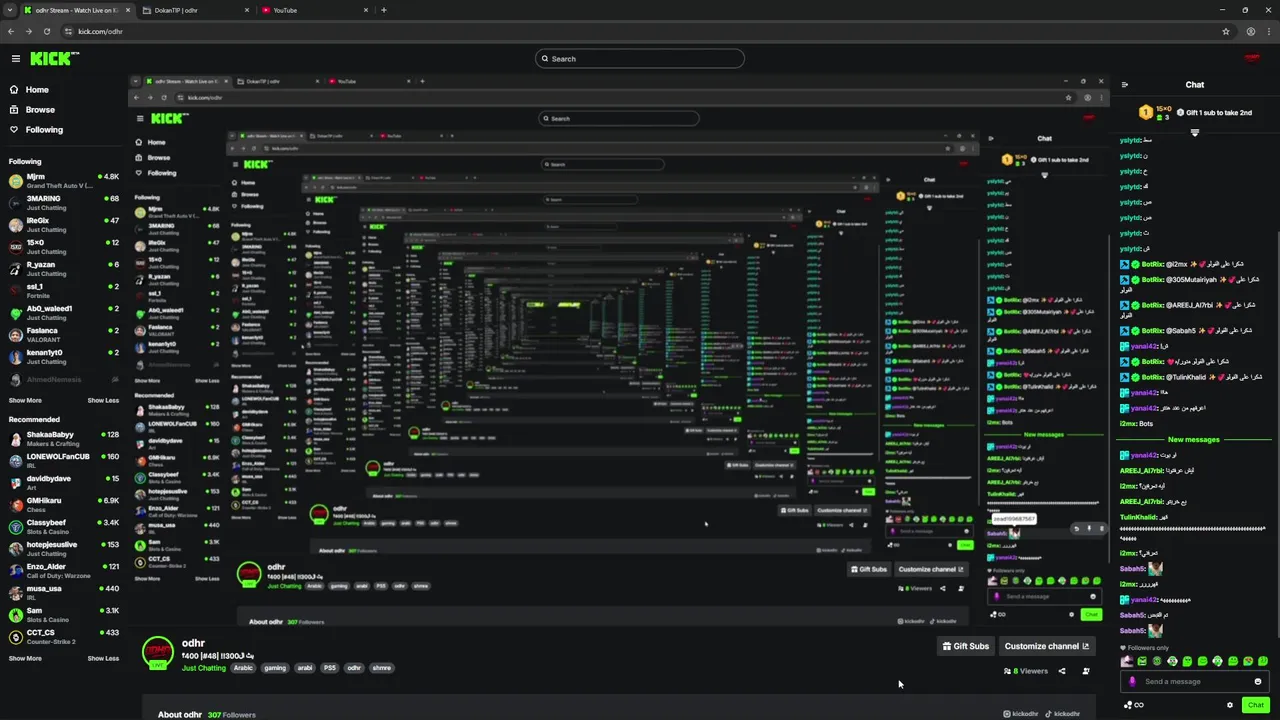Click the Gift Subs button
Viewport: 1280px width, 720px height.
pyautogui.click(x=965, y=646)
